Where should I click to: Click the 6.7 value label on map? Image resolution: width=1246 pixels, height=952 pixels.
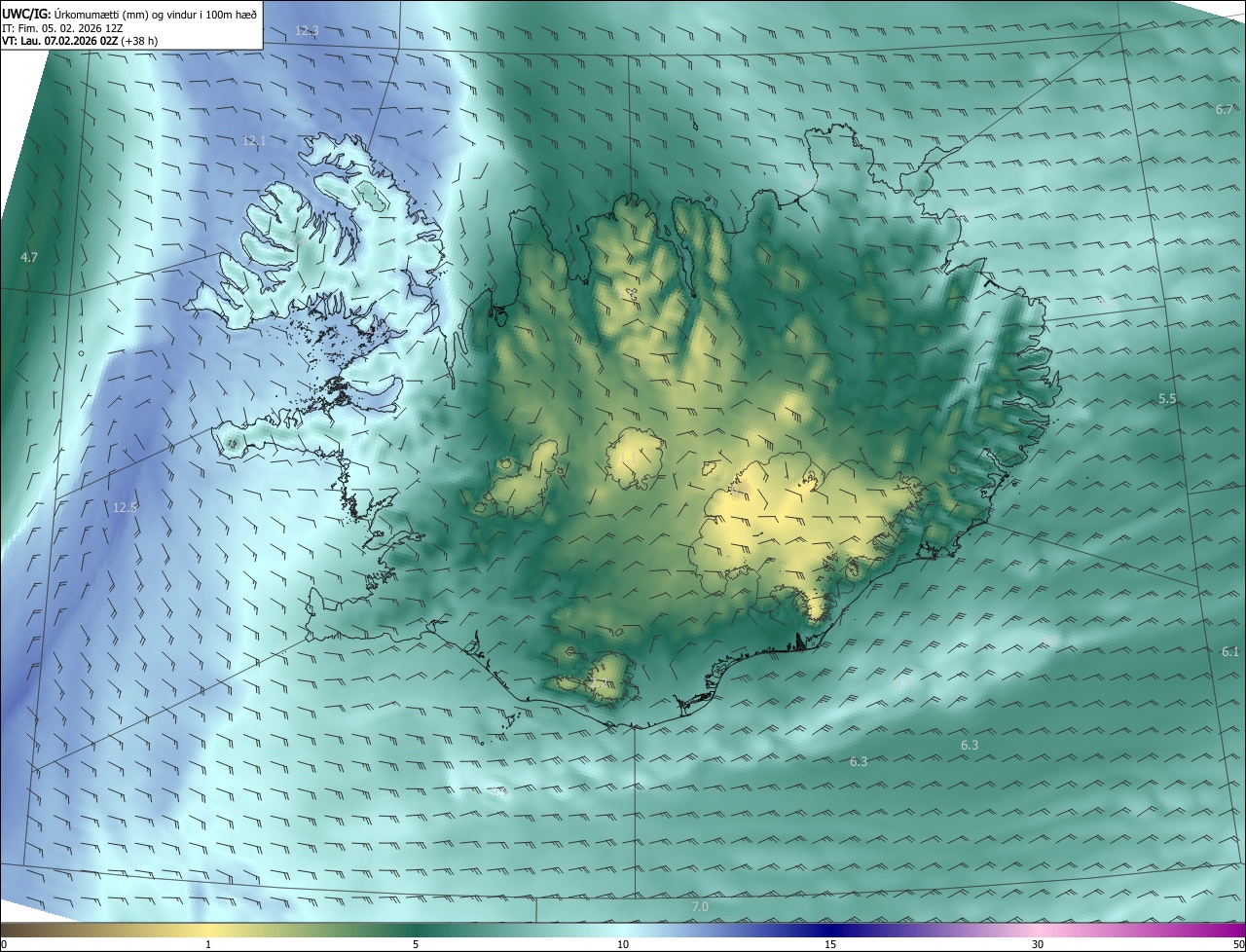(x=1225, y=109)
